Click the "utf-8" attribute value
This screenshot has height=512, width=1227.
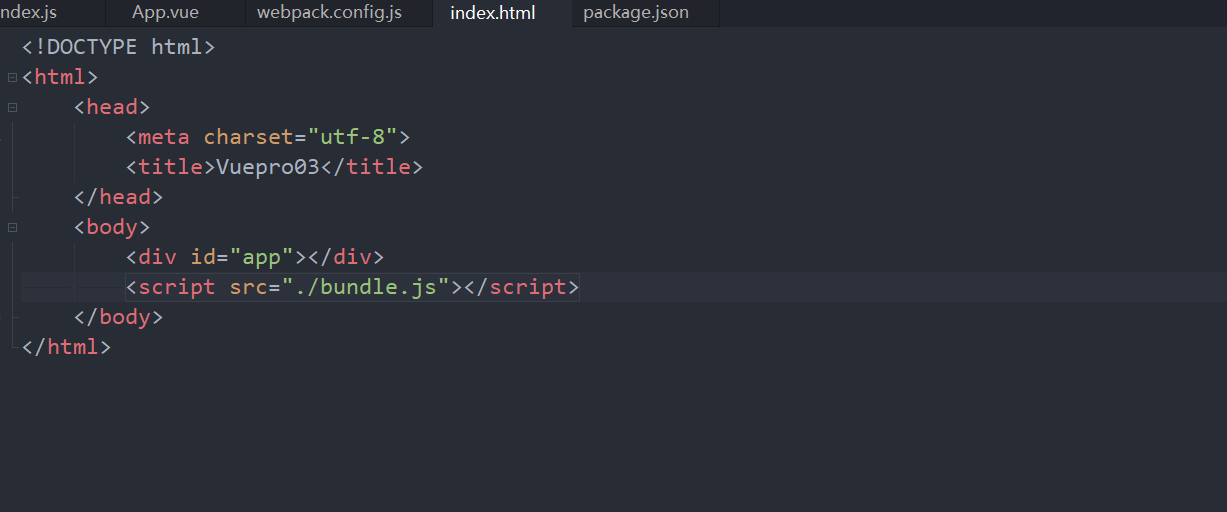[352, 137]
